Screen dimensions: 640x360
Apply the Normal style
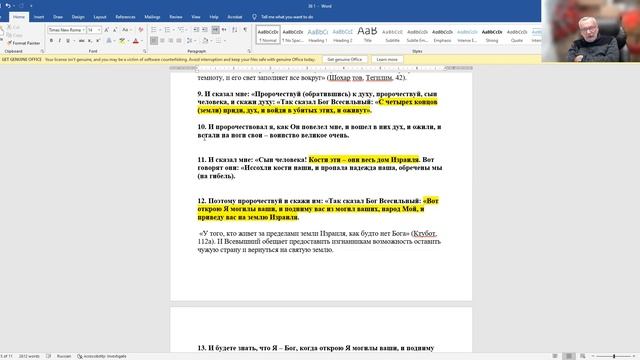268,35
